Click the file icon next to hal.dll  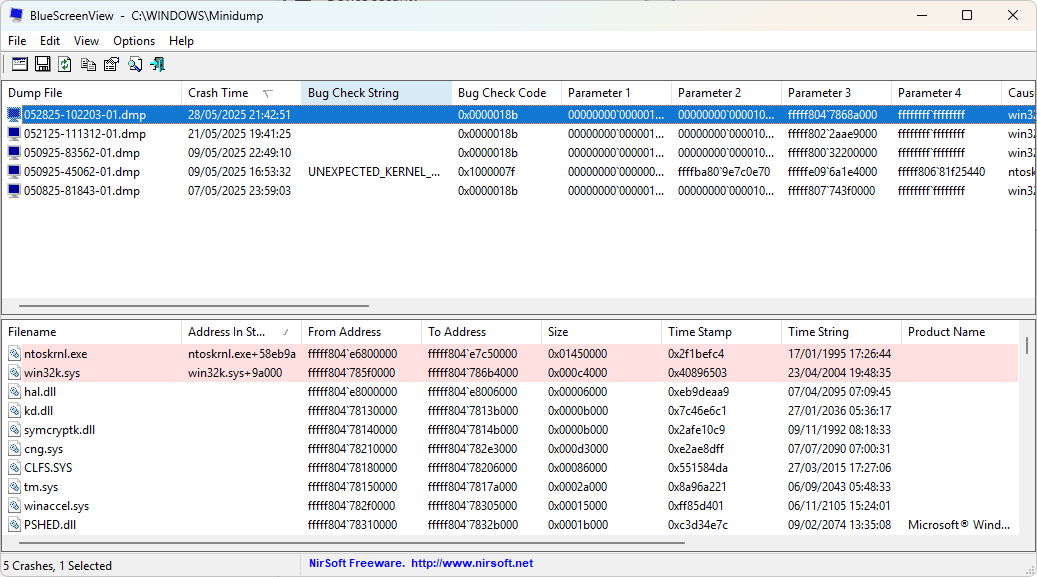(x=15, y=392)
